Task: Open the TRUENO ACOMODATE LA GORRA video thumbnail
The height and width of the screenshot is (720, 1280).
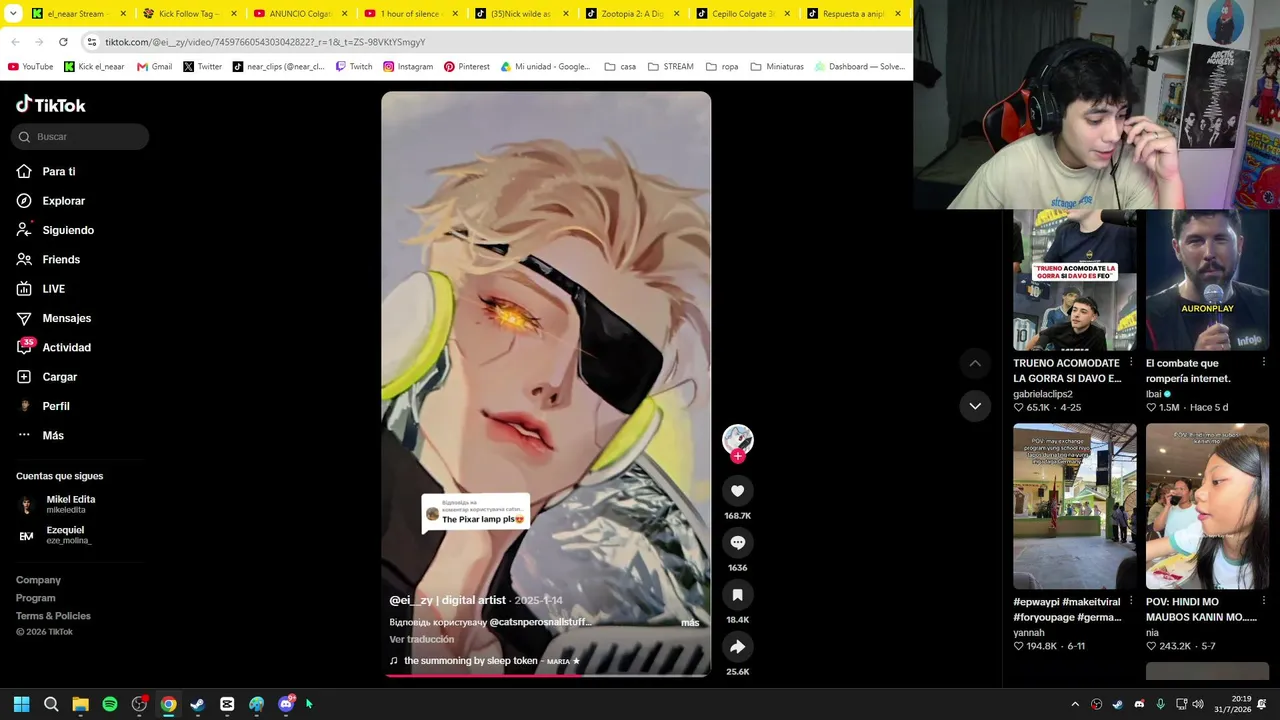Action: tap(1074, 280)
